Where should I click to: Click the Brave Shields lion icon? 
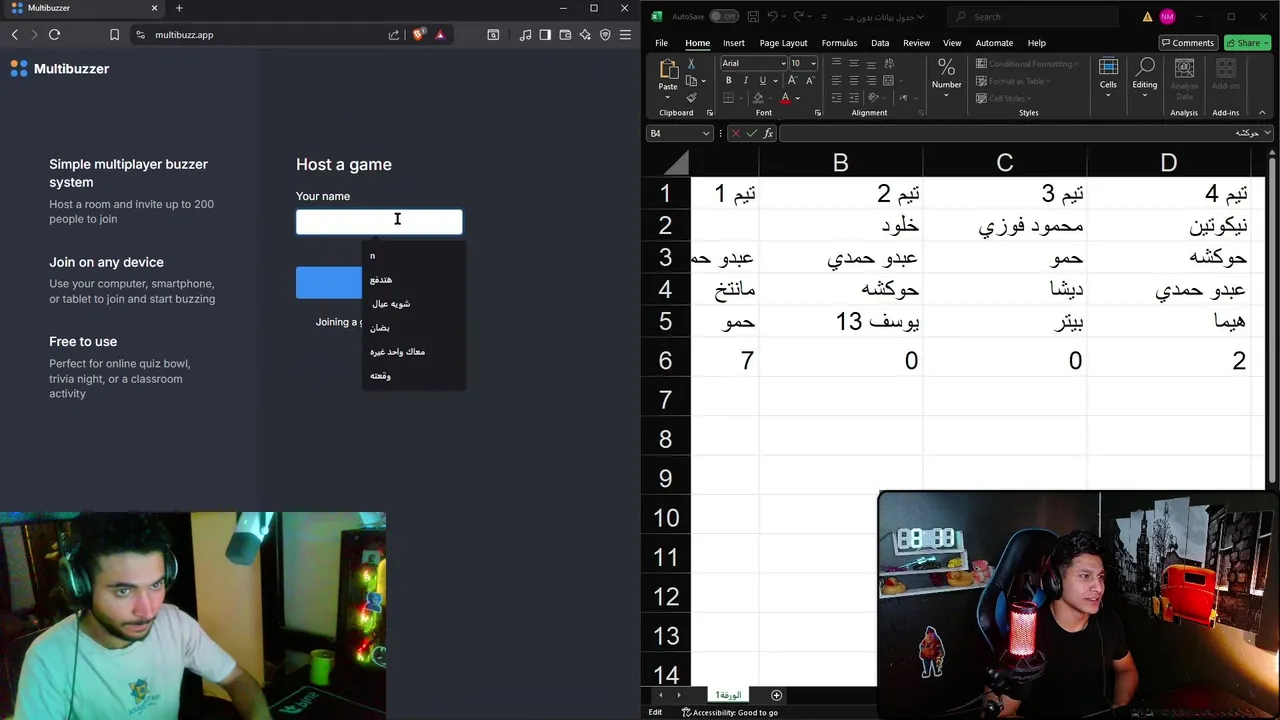coord(418,35)
